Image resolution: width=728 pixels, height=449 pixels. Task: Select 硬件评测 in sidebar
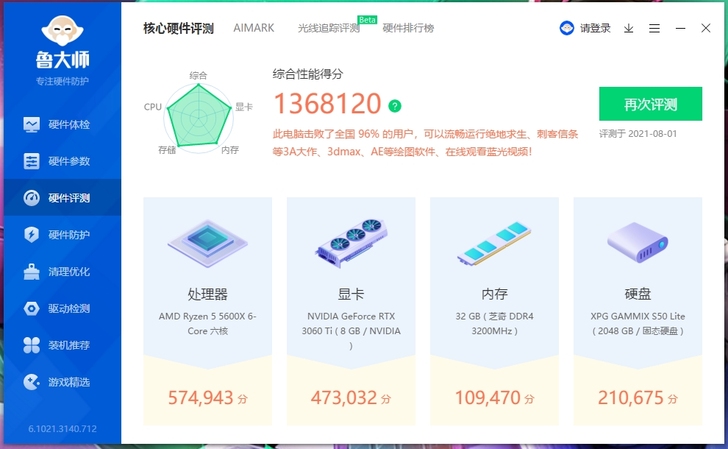pos(62,198)
